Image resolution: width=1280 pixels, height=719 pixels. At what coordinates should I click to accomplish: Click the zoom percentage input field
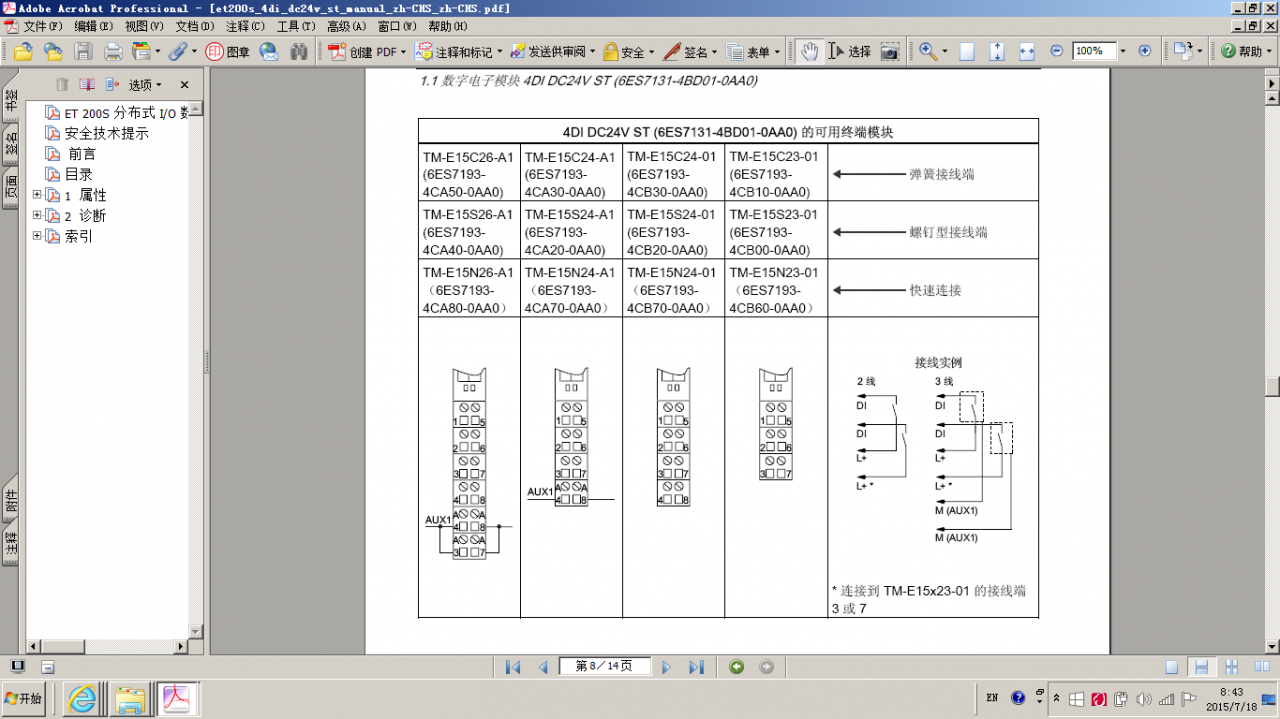pyautogui.click(x=1094, y=51)
